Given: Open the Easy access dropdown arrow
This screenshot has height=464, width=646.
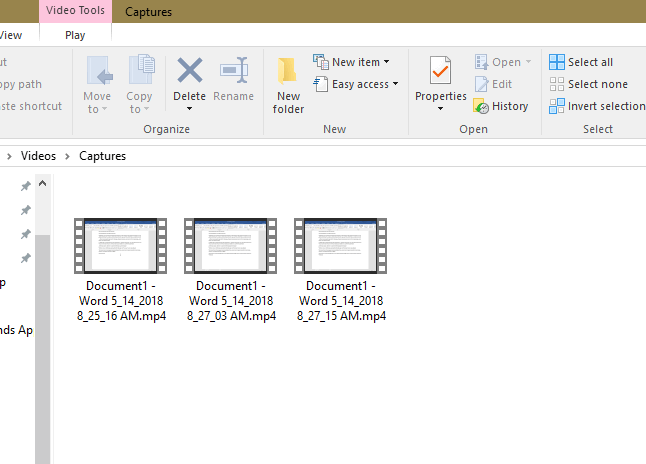Looking at the screenshot, I should click(396, 84).
